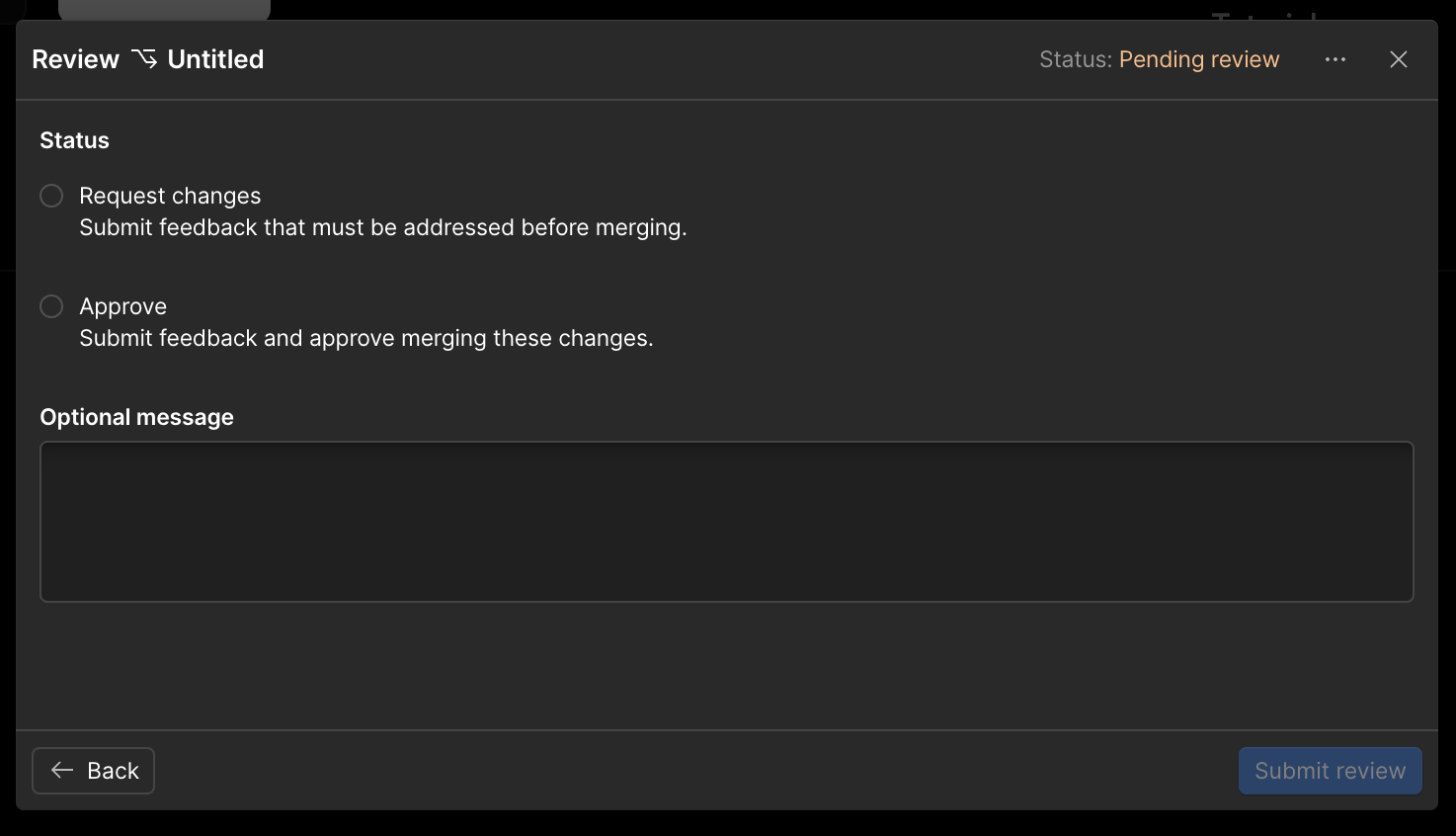1456x836 pixels.
Task: Click the Request changes option label
Action: coord(170,196)
